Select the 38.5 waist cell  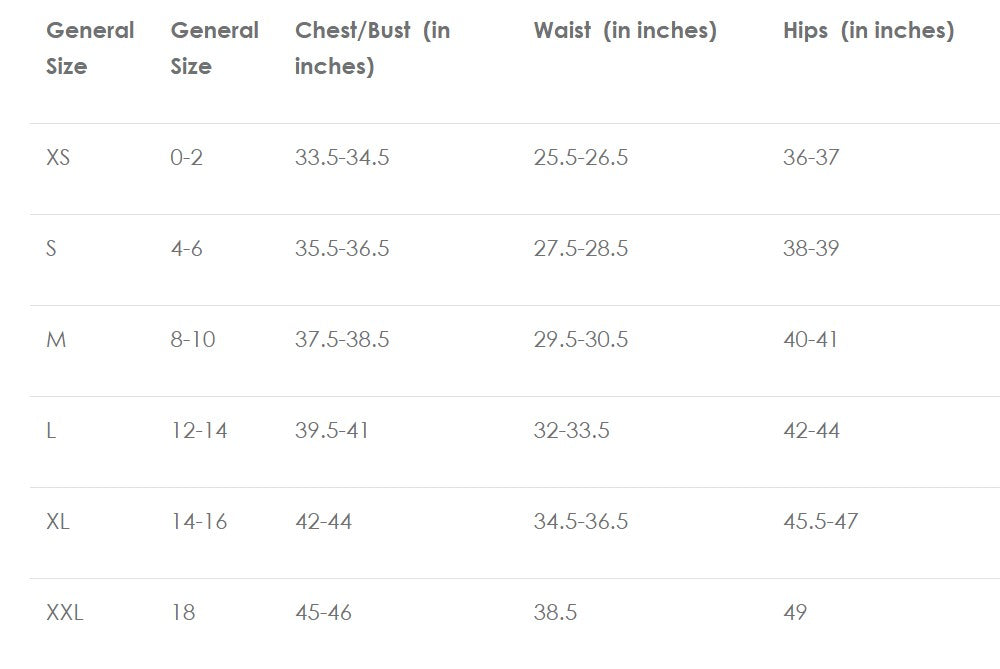555,612
